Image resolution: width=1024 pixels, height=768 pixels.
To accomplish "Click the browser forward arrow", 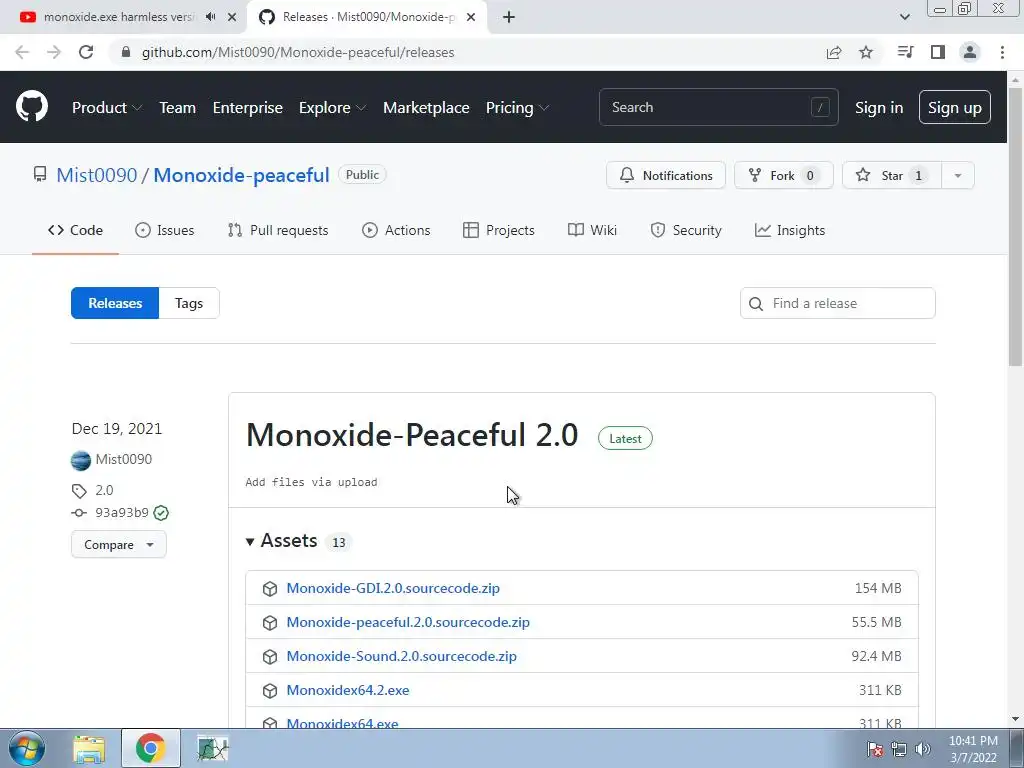I will [54, 52].
